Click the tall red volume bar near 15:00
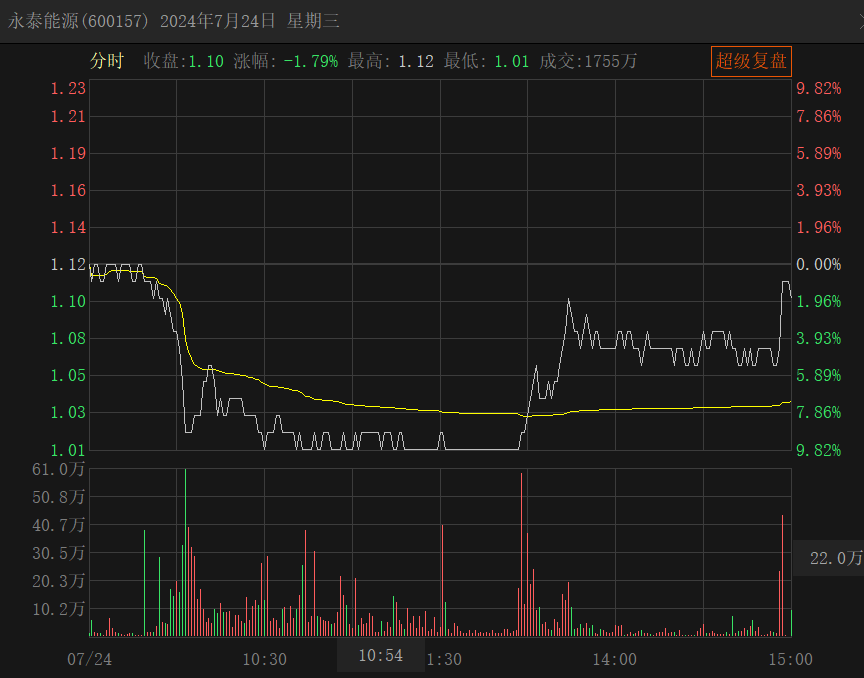 (x=782, y=575)
